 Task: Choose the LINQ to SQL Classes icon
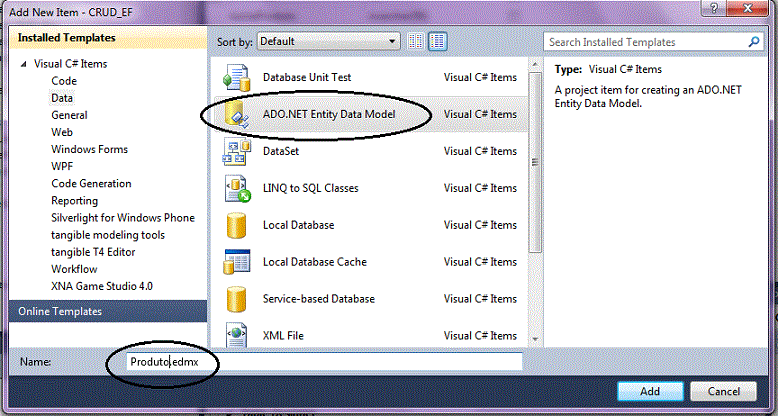(237, 188)
